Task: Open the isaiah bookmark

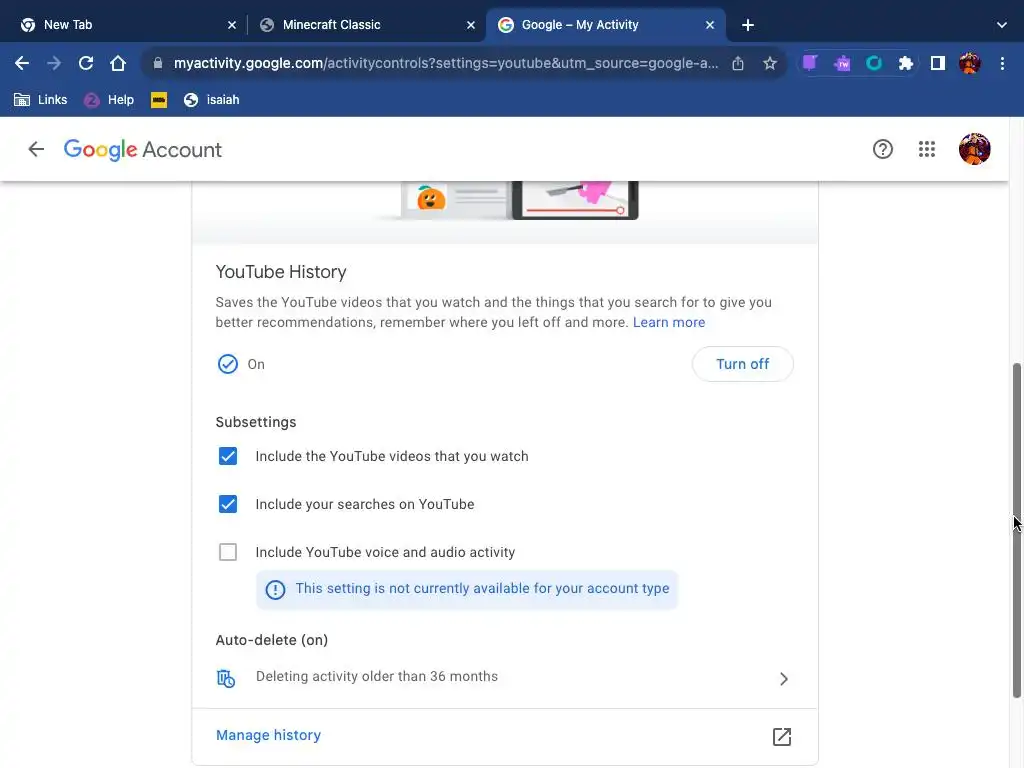Action: pyautogui.click(x=212, y=100)
